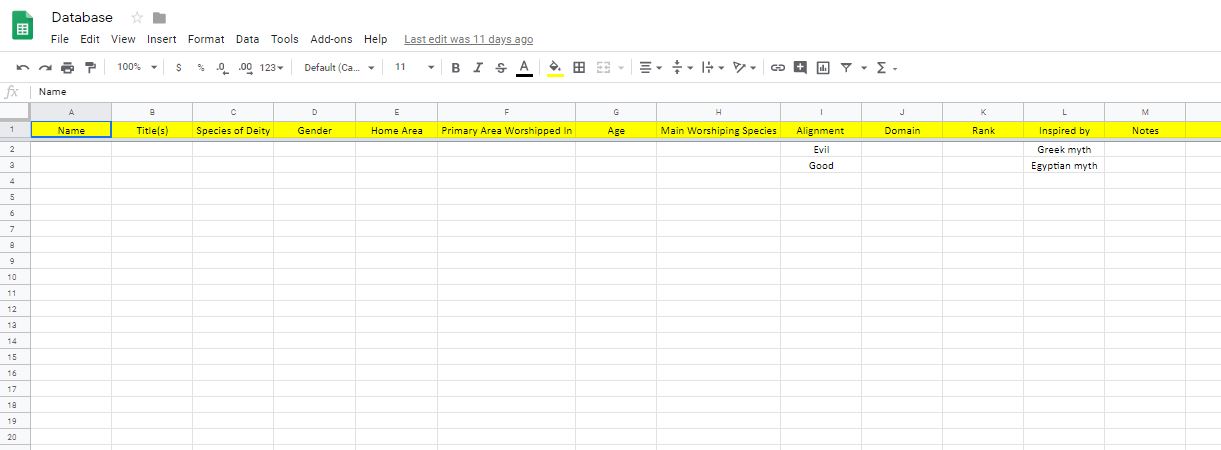
Task: Open the 100% zoom dropdown
Action: click(137, 68)
